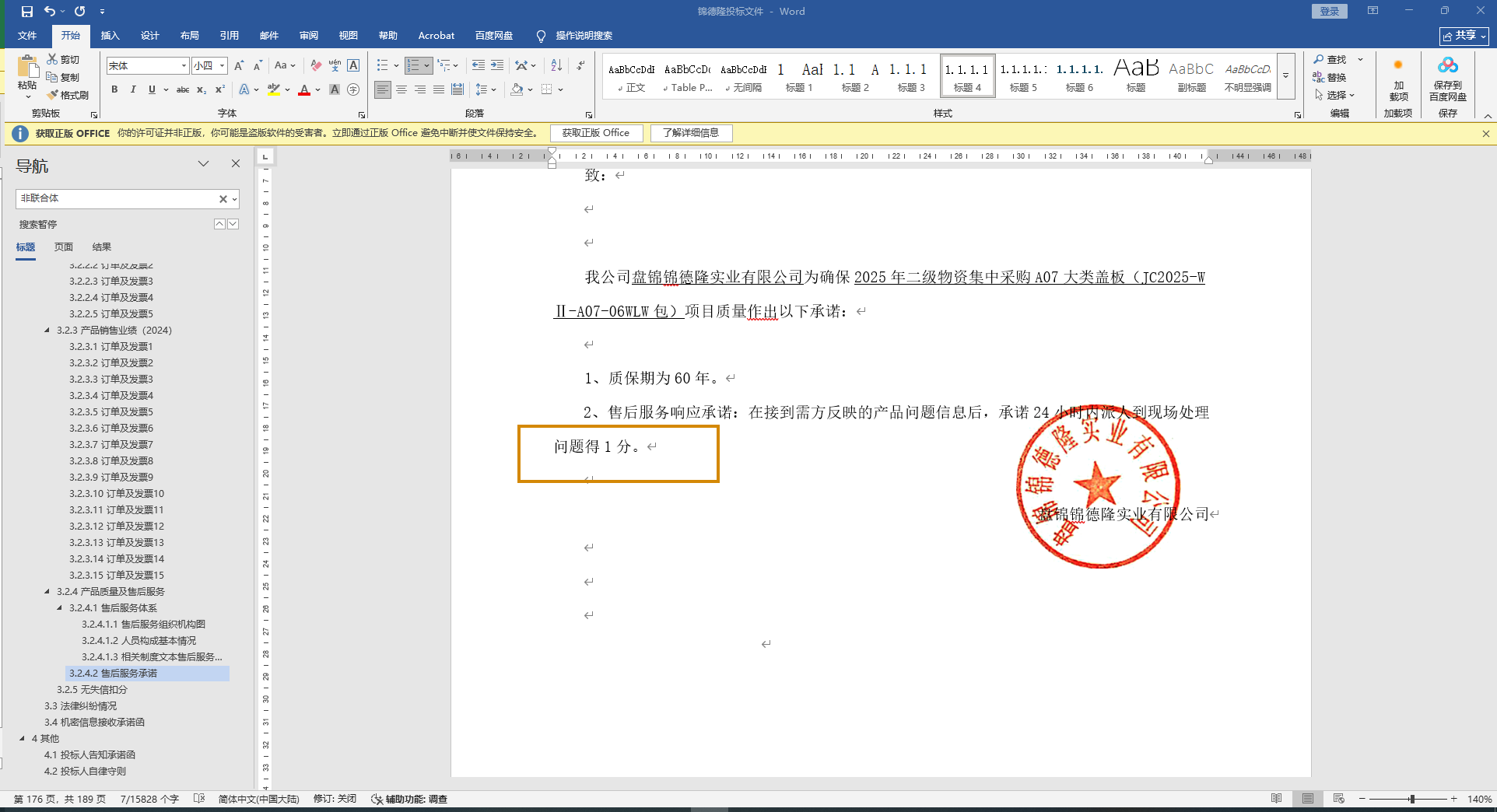Image resolution: width=1497 pixels, height=812 pixels.
Task: Undo the last action
Action: tap(50, 12)
